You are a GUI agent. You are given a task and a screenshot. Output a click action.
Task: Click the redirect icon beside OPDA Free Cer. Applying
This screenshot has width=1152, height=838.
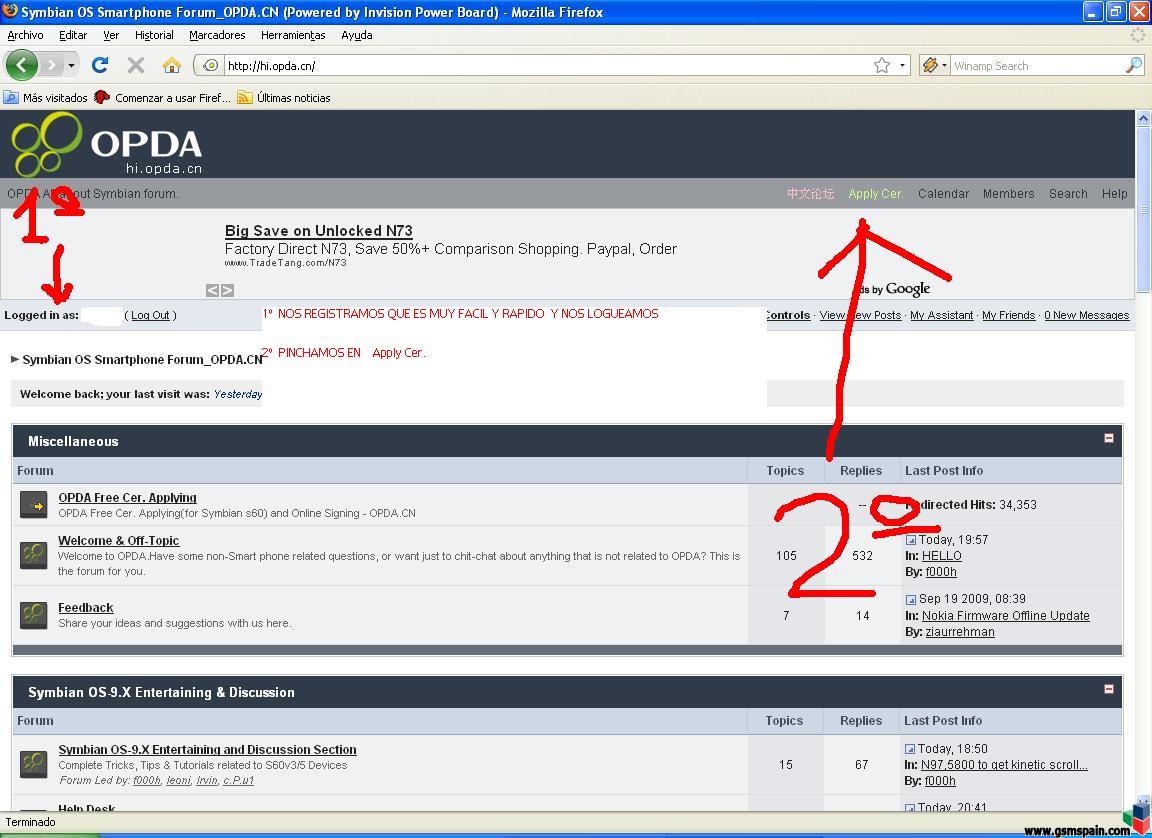tap(34, 505)
